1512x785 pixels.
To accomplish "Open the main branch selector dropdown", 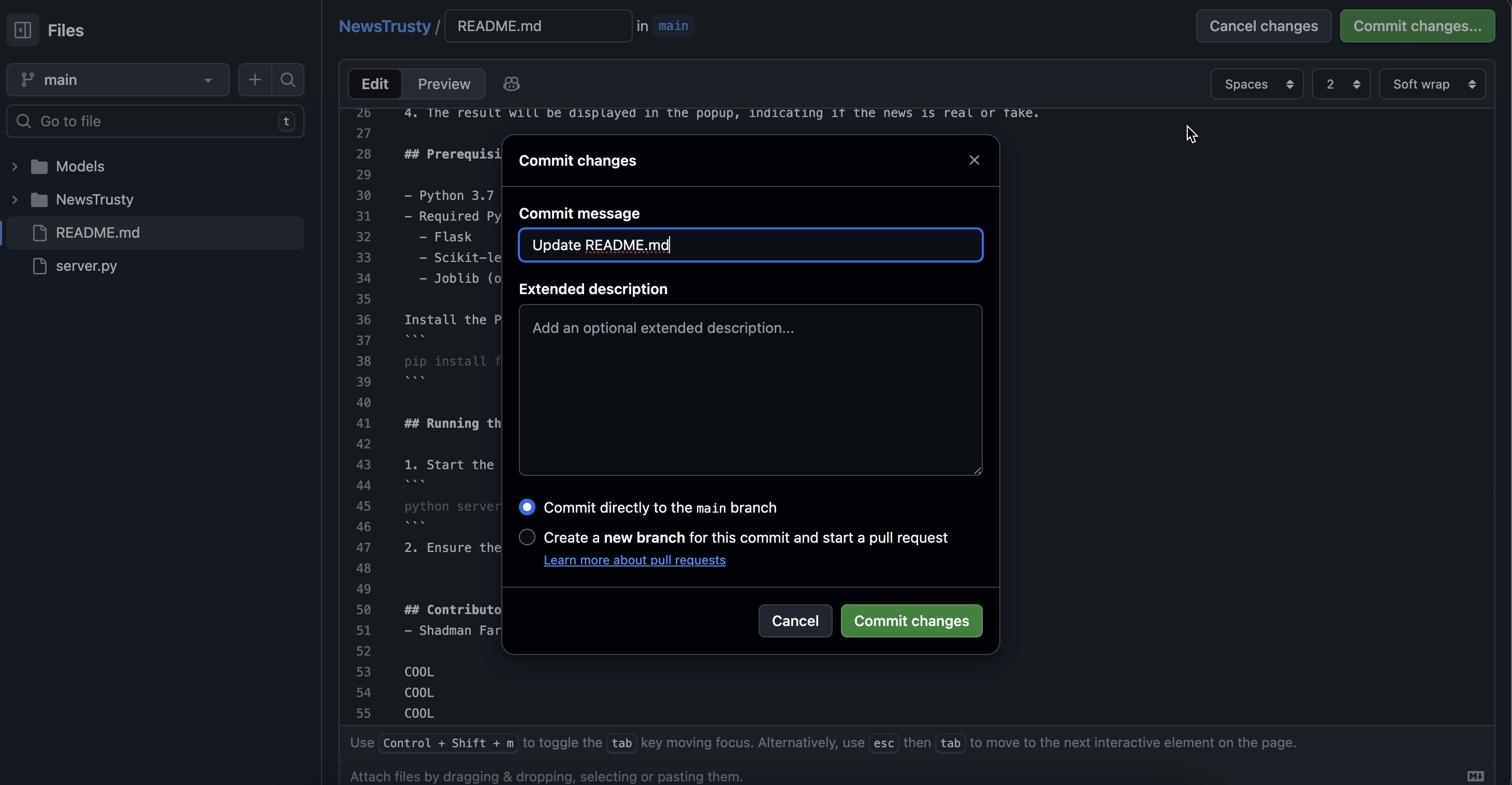I will pyautogui.click(x=118, y=80).
